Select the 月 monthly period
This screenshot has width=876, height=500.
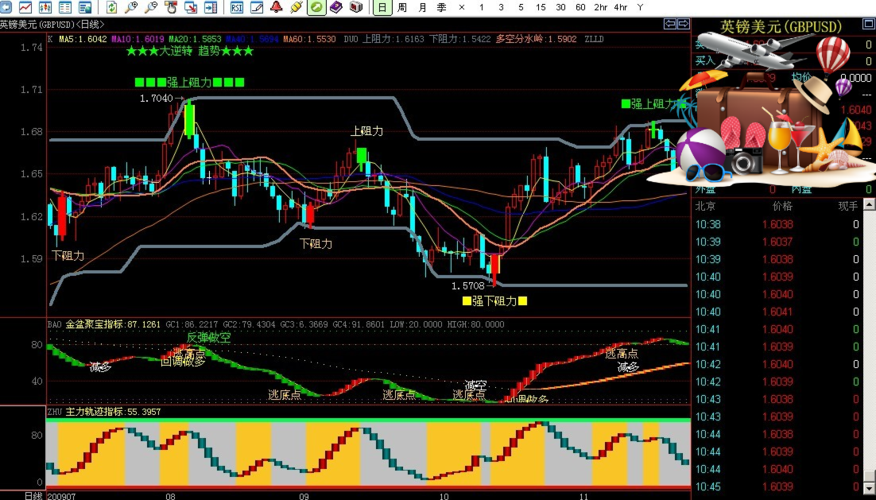422,7
